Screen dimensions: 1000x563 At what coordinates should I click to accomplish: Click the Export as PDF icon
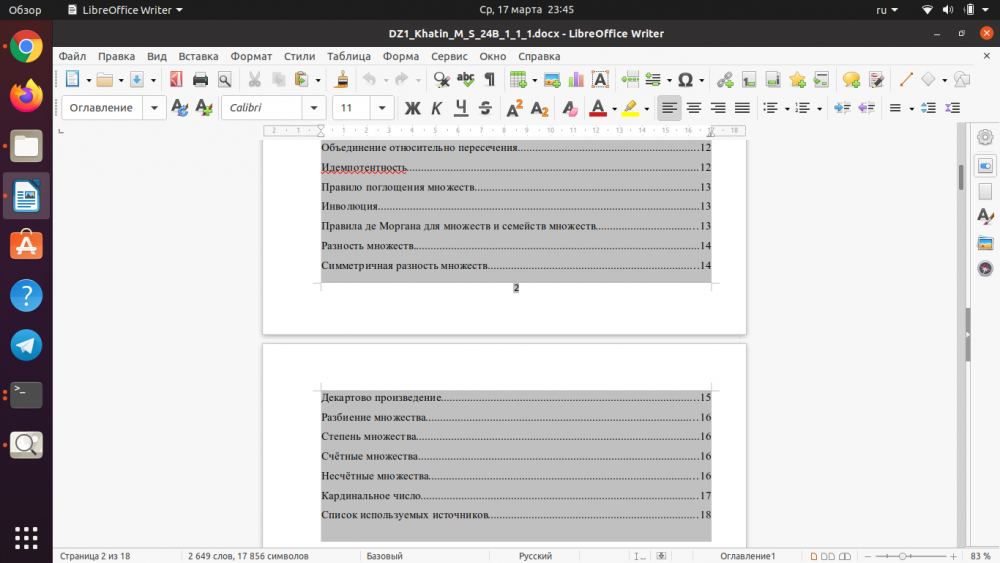click(x=176, y=80)
